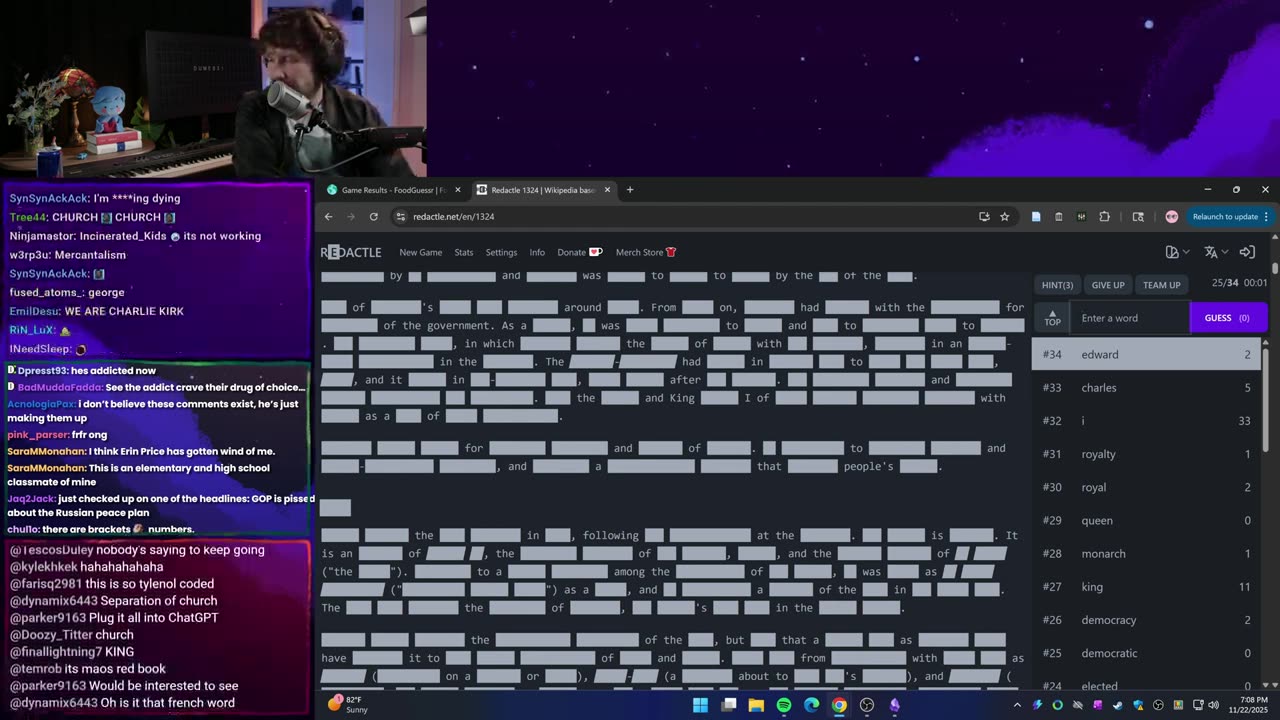The image size is (1280, 720).
Task: Select guess row #25 democratic
Action: pos(1146,653)
